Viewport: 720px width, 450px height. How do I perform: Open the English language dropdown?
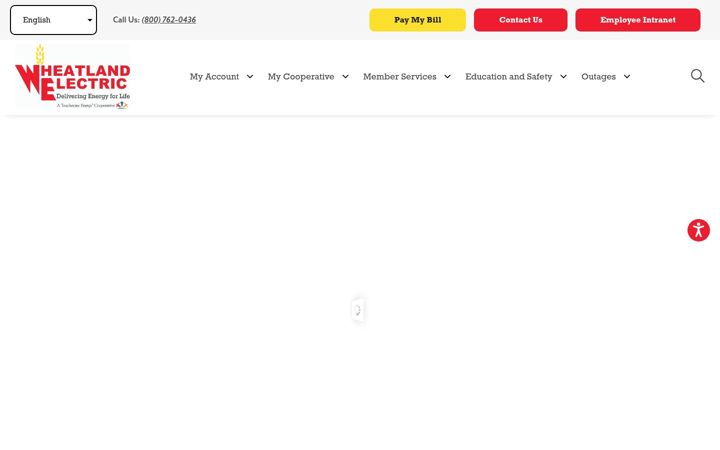coord(53,20)
